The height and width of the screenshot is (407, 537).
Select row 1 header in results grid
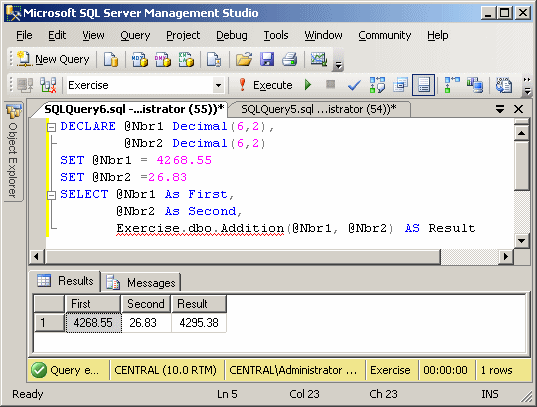tap(50, 323)
